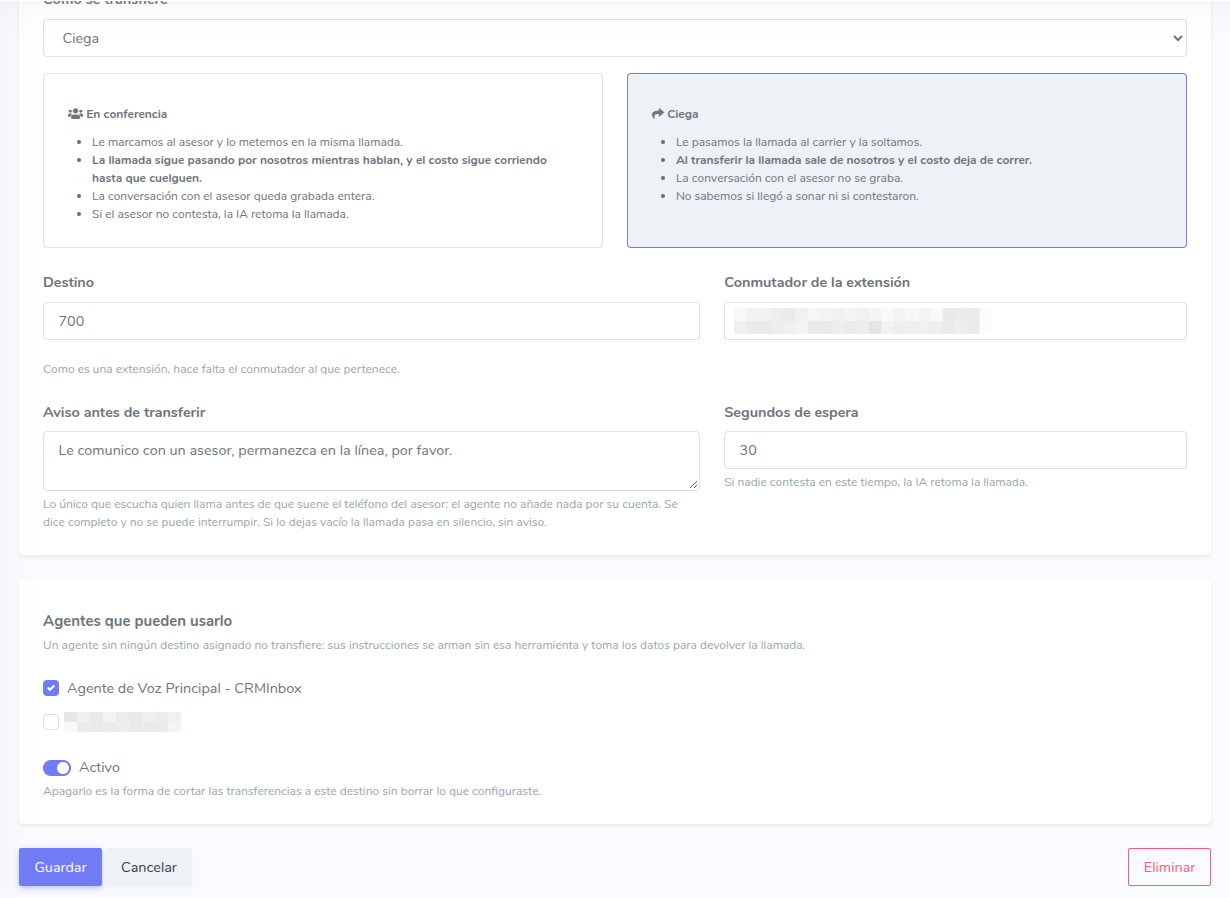Image resolution: width=1230 pixels, height=898 pixels.
Task: Click the bold line starting "Al transferir la llamada sale"
Action: pyautogui.click(x=854, y=160)
